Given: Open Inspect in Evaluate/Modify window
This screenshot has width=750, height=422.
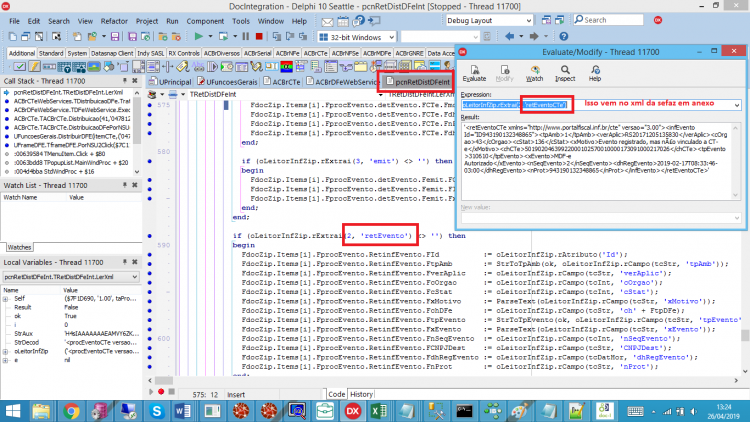Looking at the screenshot, I should click(565, 73).
